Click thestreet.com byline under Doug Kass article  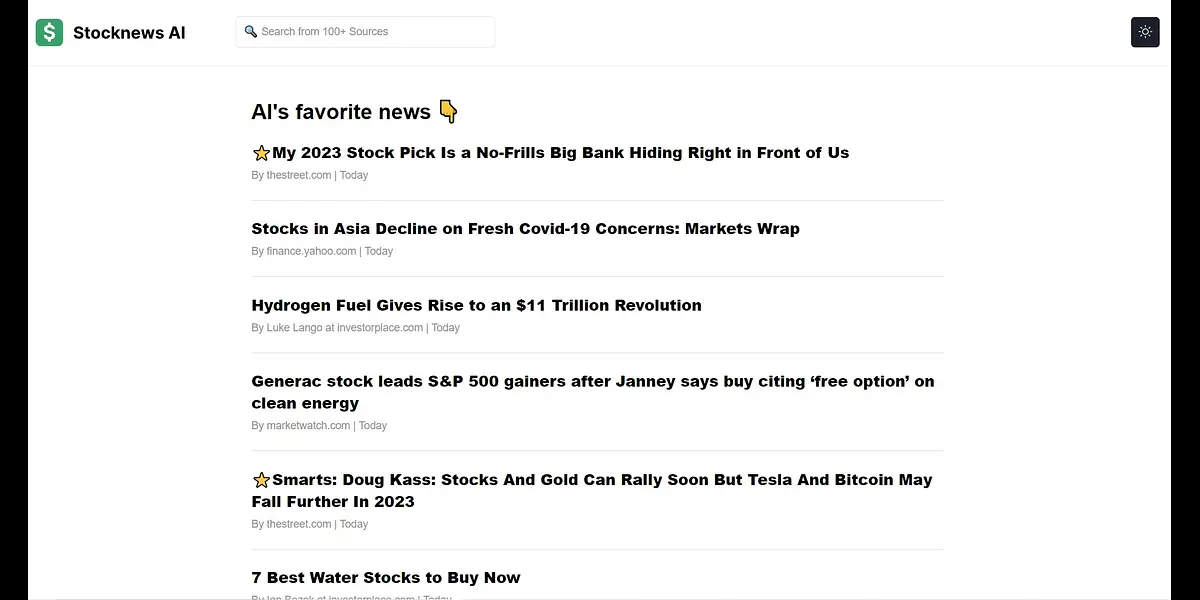310,524
